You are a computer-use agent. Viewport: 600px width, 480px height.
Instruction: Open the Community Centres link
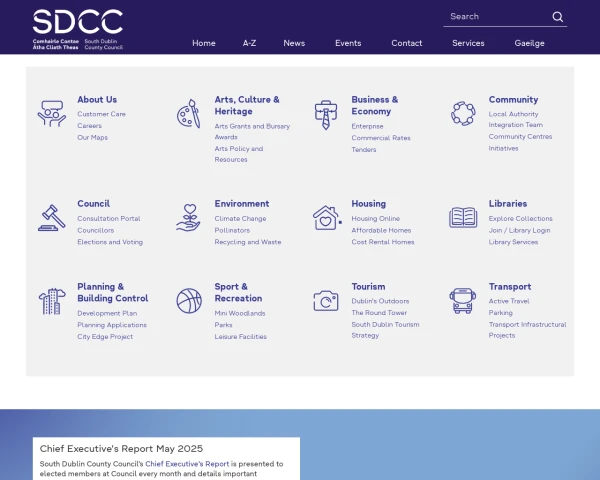click(x=520, y=137)
